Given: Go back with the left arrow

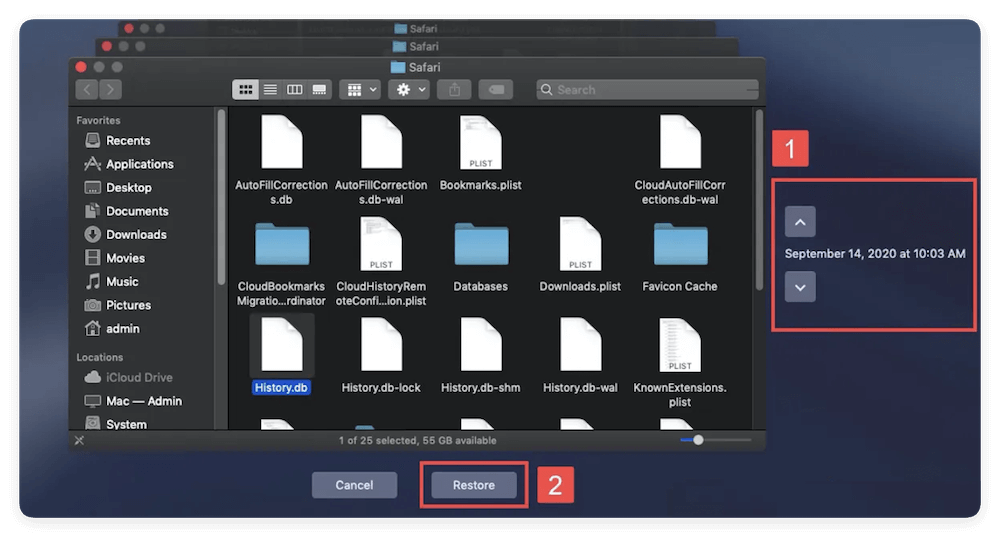Looking at the screenshot, I should pyautogui.click(x=87, y=90).
